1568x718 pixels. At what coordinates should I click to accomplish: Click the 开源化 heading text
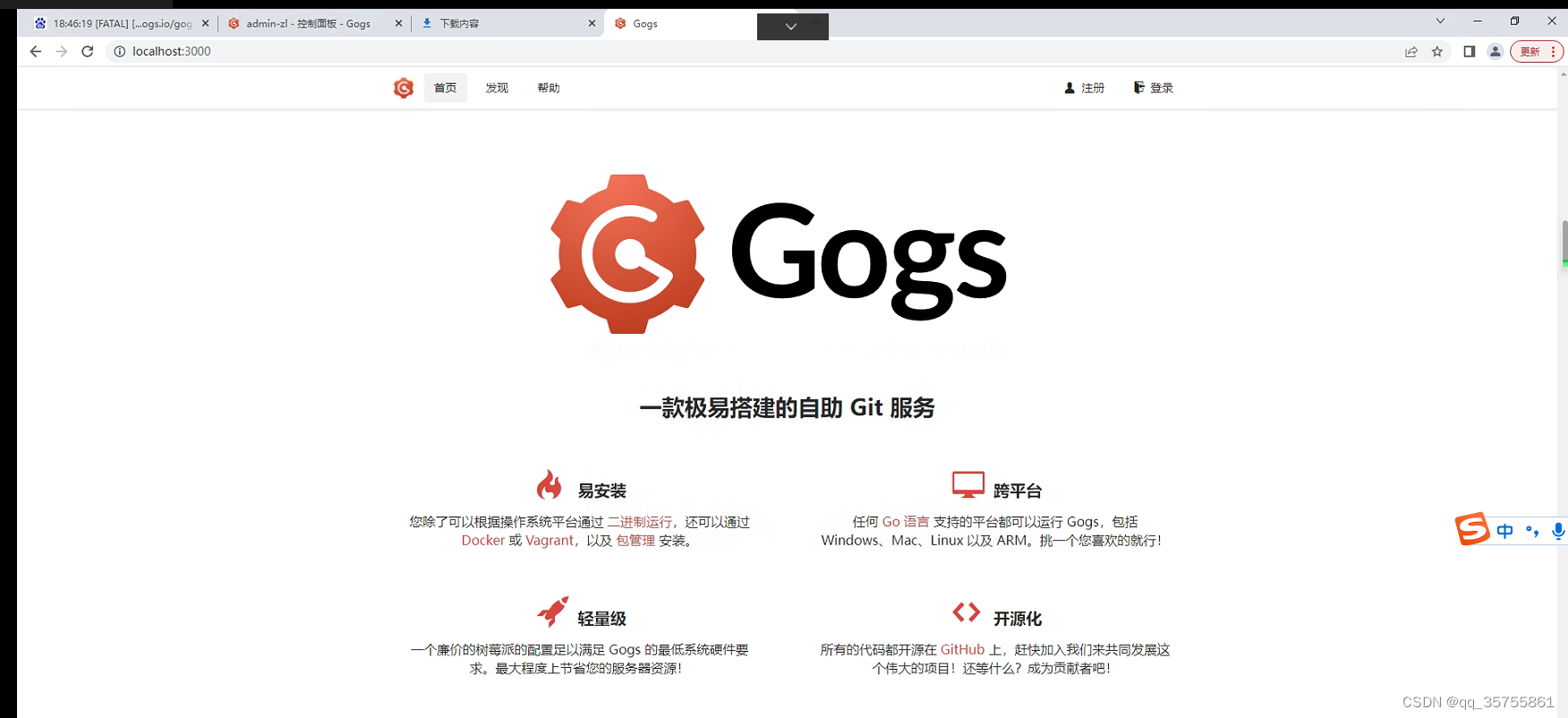pos(1018,619)
